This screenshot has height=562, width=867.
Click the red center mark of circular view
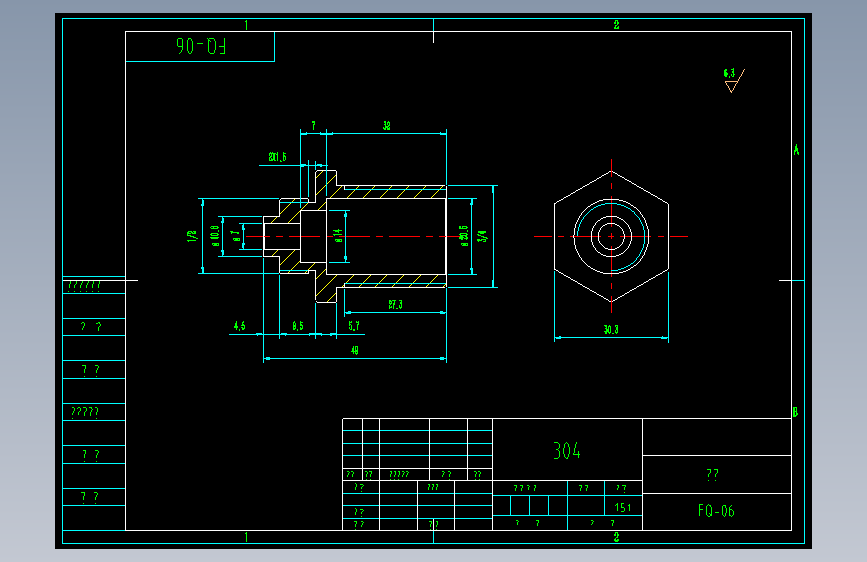pyautogui.click(x=612, y=236)
